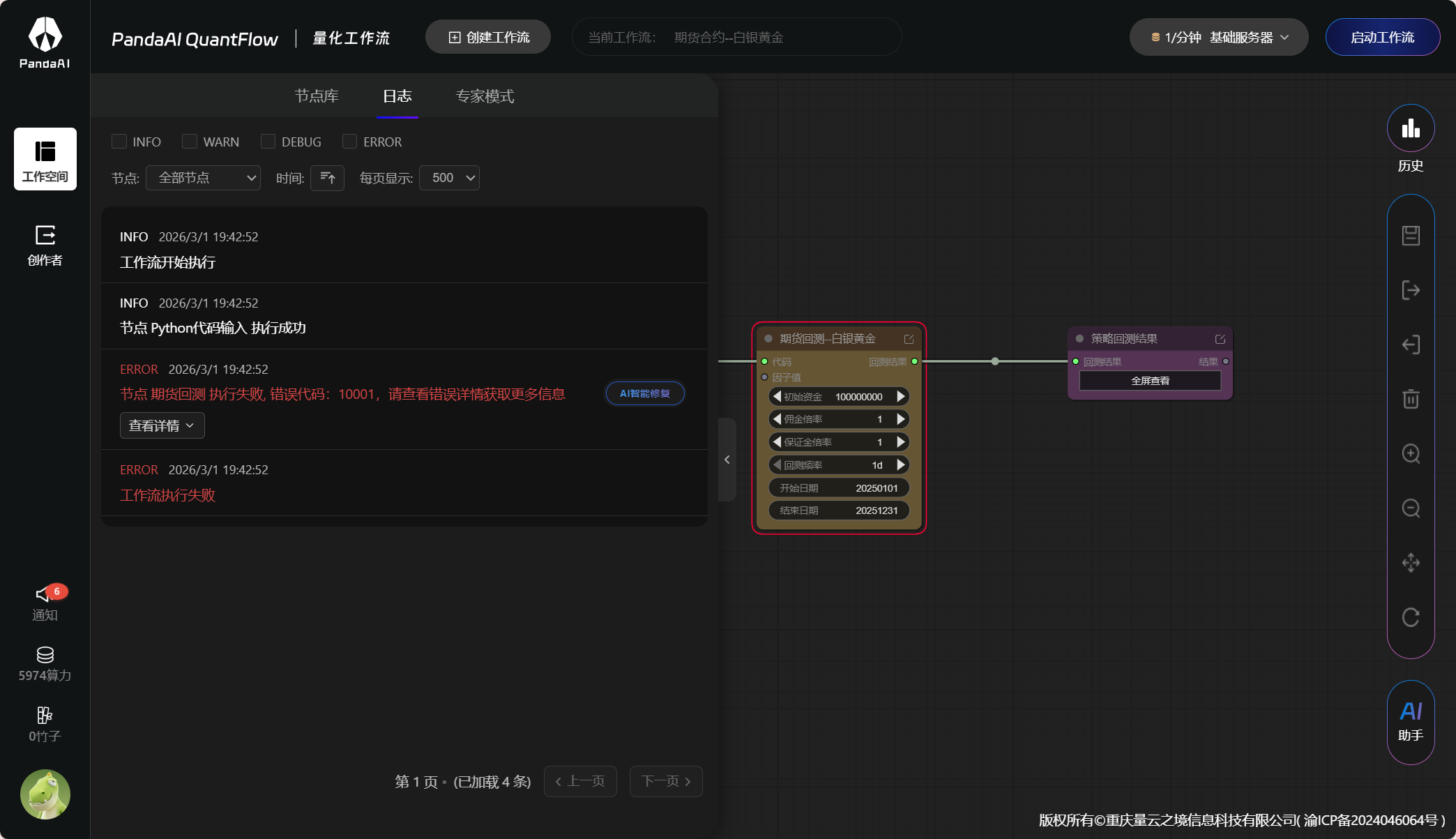The height and width of the screenshot is (839, 1456).
Task: Zoom in the canvas with magnifier plus
Action: click(x=1411, y=453)
